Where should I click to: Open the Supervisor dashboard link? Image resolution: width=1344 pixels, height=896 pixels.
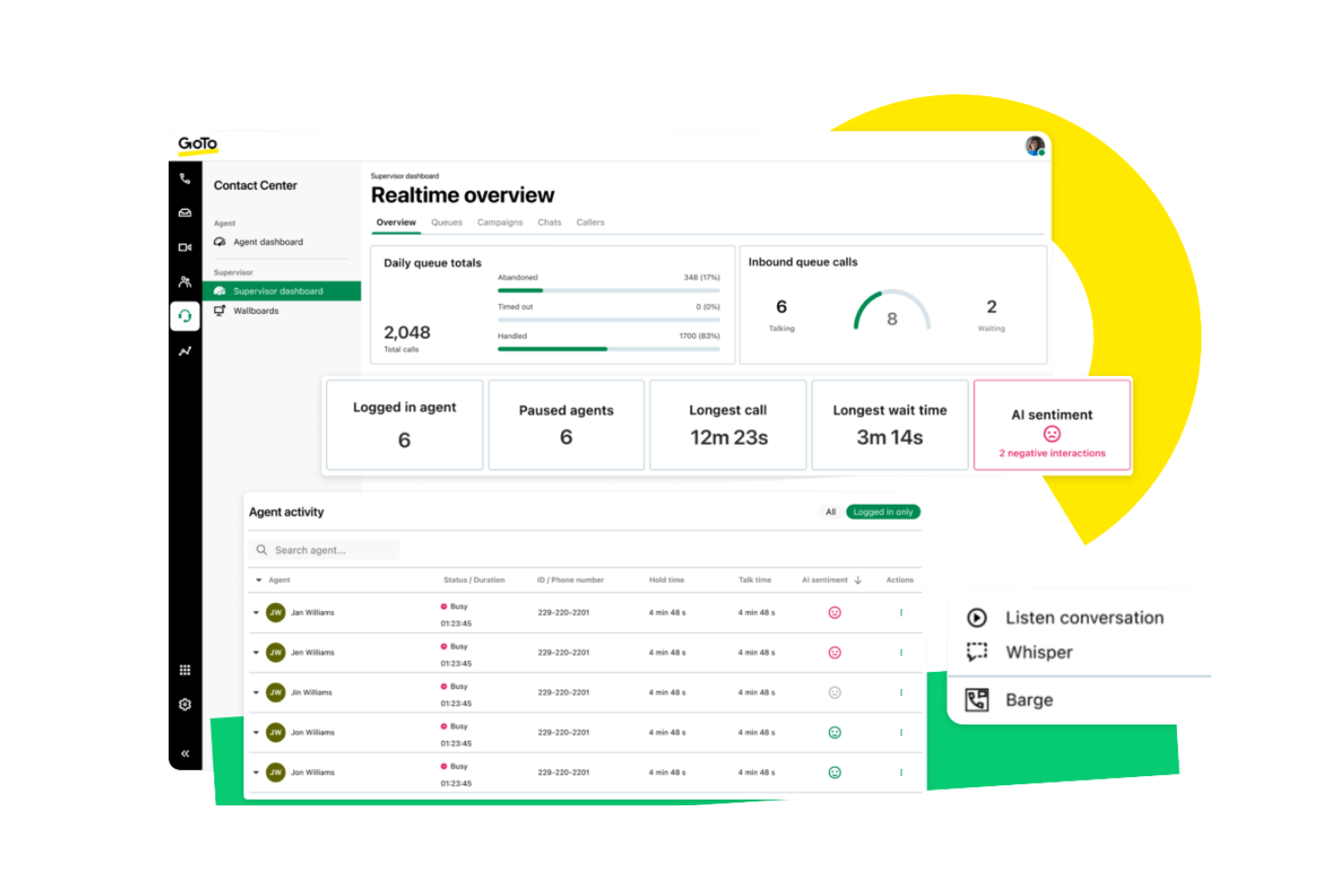click(278, 290)
